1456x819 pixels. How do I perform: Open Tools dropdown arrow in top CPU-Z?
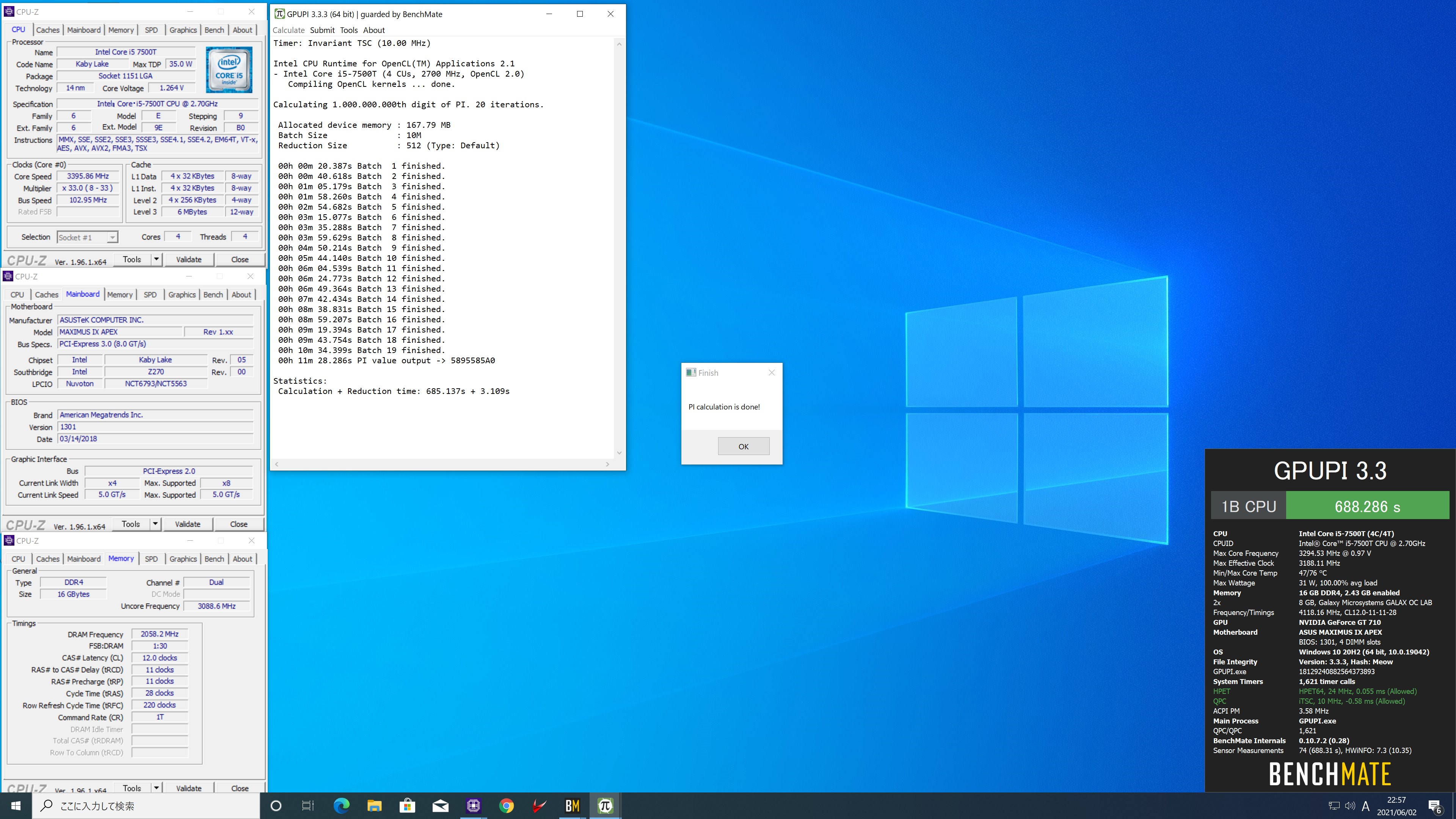[x=157, y=259]
